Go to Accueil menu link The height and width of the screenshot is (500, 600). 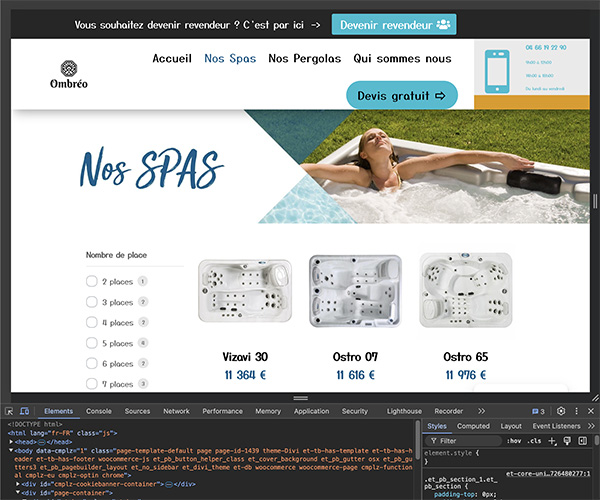[x=172, y=59]
